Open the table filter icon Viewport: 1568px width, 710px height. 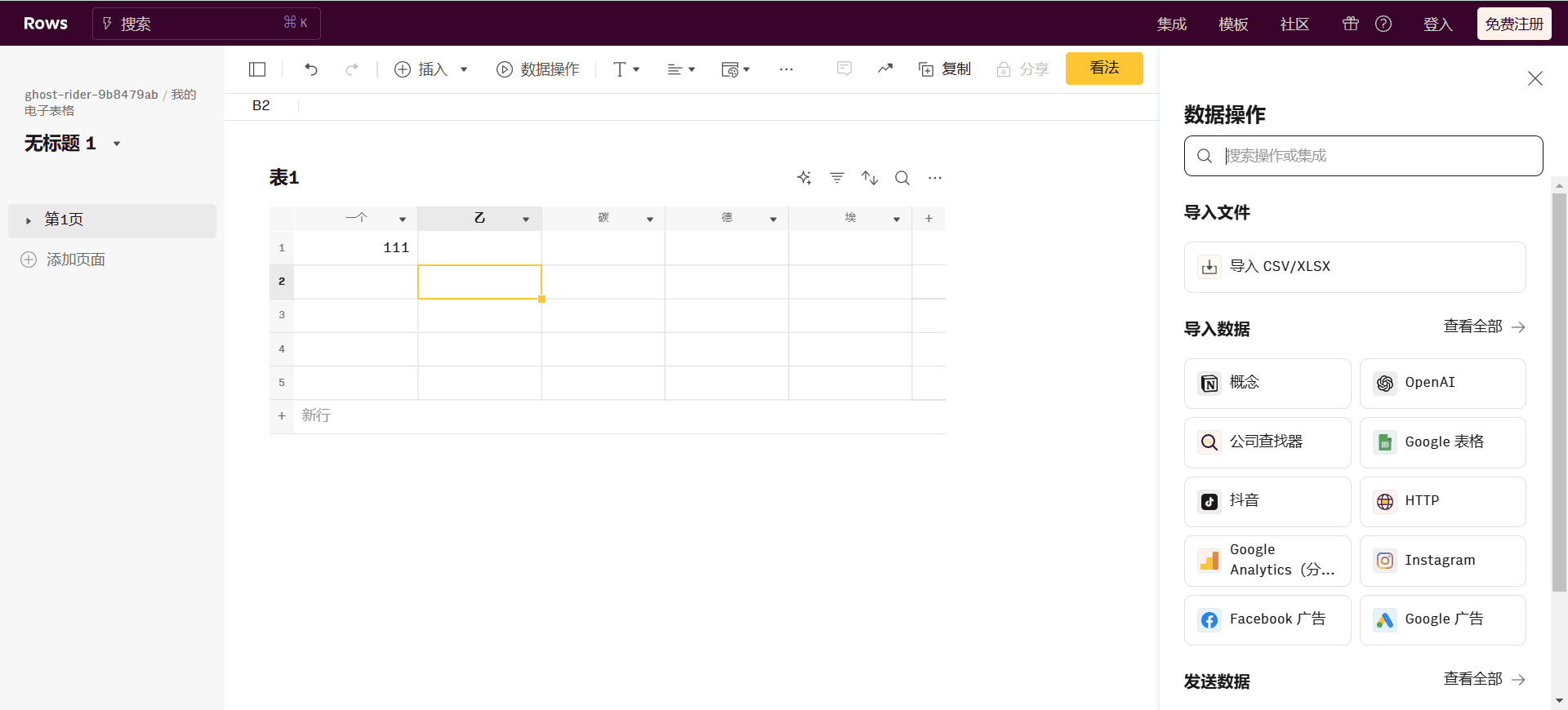[x=837, y=178]
